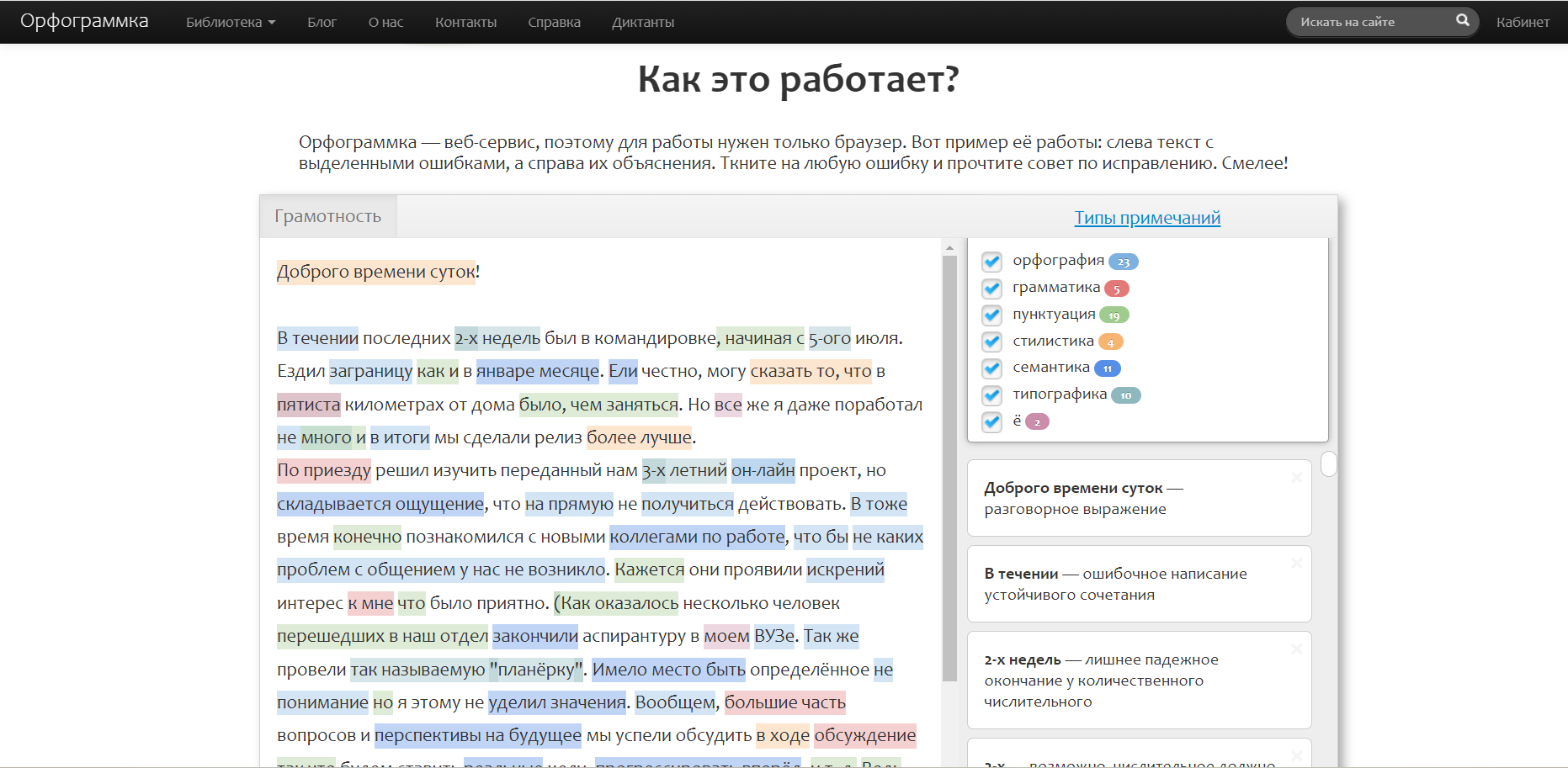Open the Кабинет link

coord(1523,22)
